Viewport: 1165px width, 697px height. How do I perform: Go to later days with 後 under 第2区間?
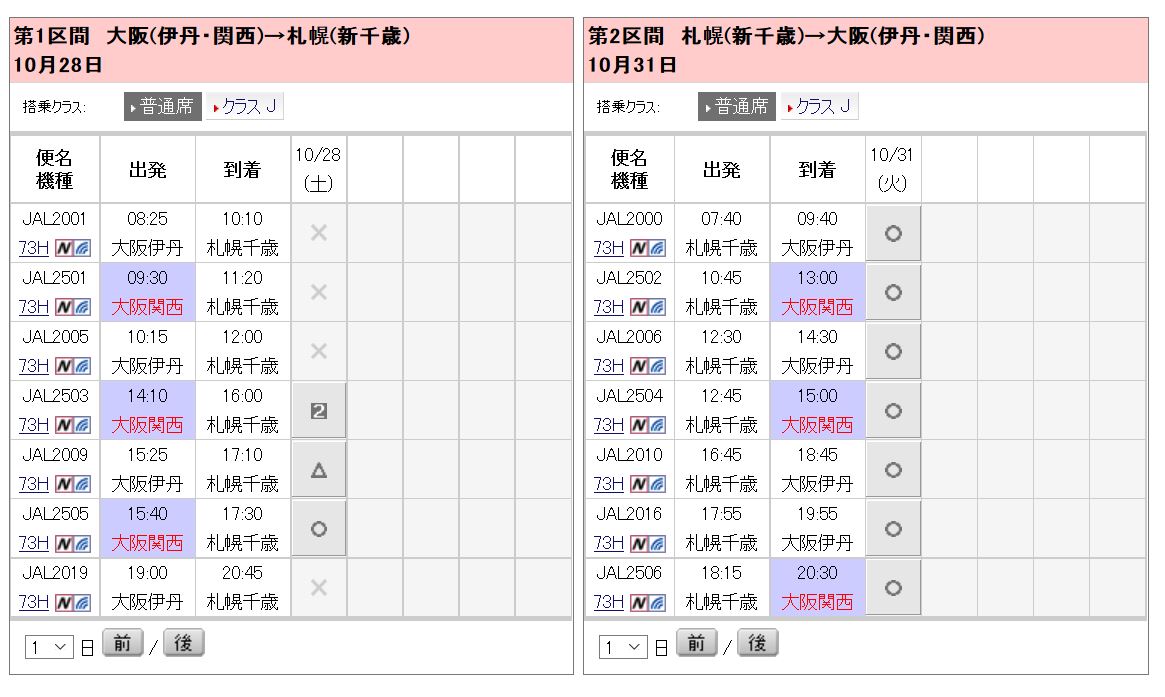(758, 643)
